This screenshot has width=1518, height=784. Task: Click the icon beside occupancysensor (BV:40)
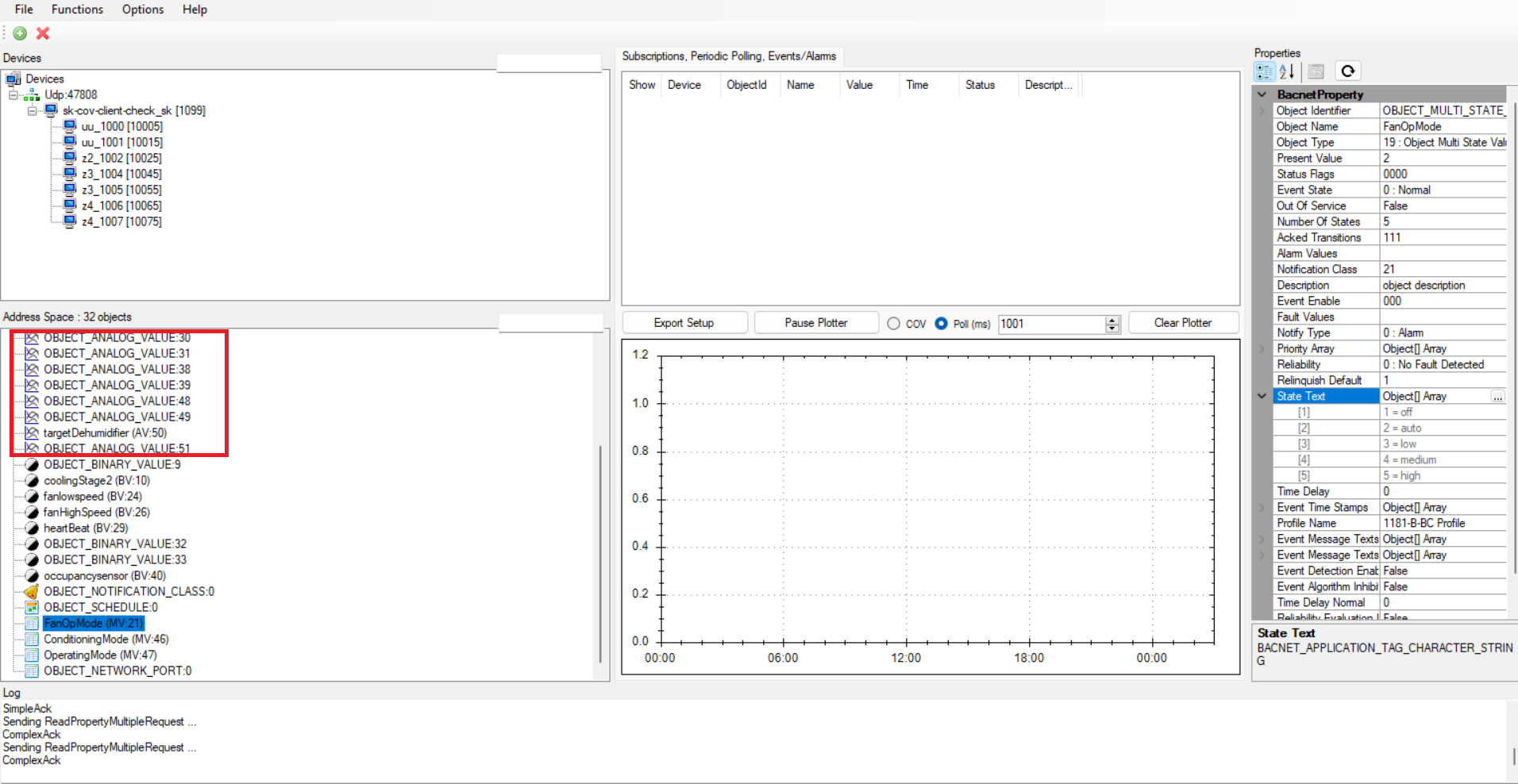[32, 575]
